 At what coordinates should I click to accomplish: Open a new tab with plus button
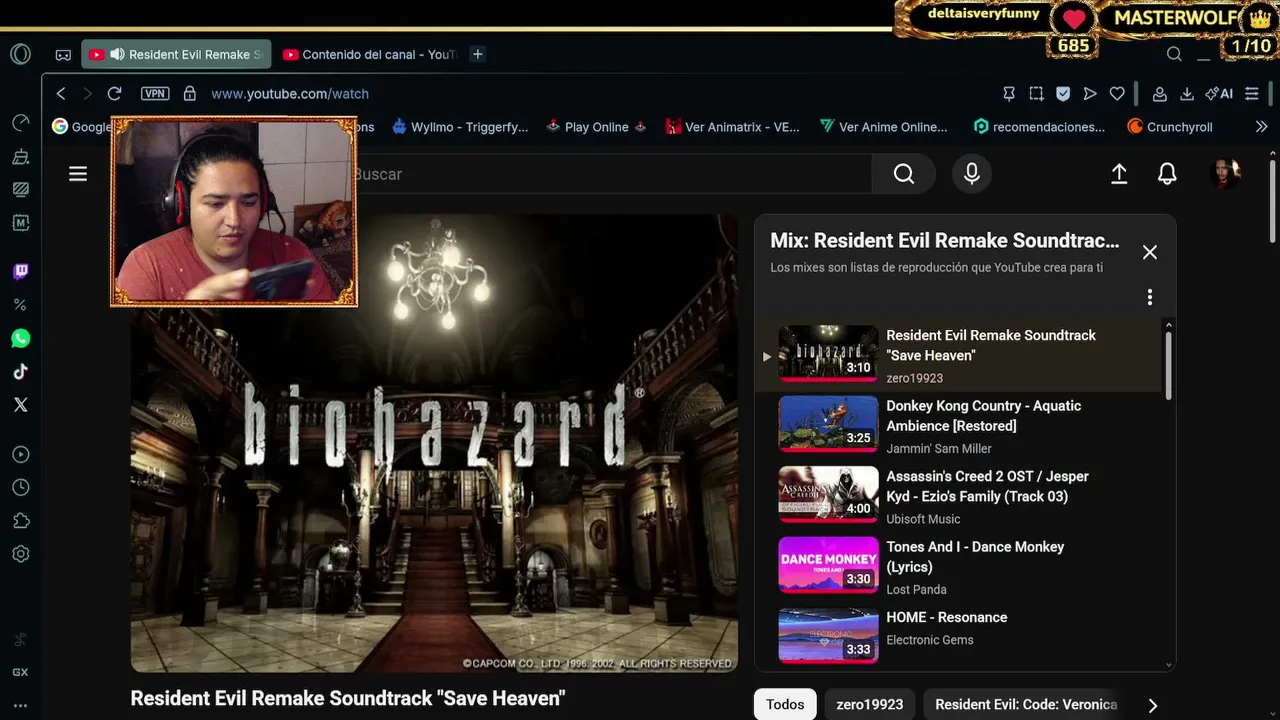pos(478,54)
